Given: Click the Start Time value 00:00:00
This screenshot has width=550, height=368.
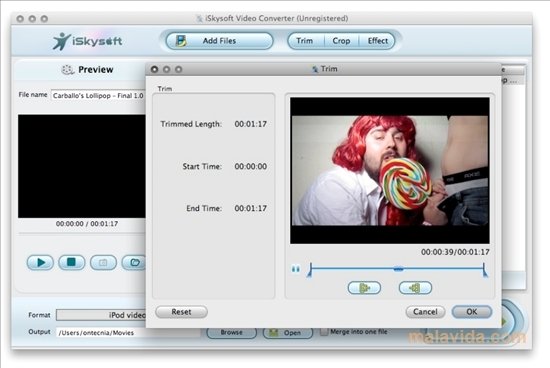Looking at the screenshot, I should click(250, 166).
